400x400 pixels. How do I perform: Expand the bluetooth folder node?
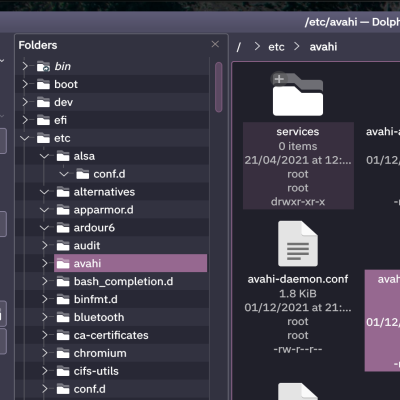click(x=45, y=317)
